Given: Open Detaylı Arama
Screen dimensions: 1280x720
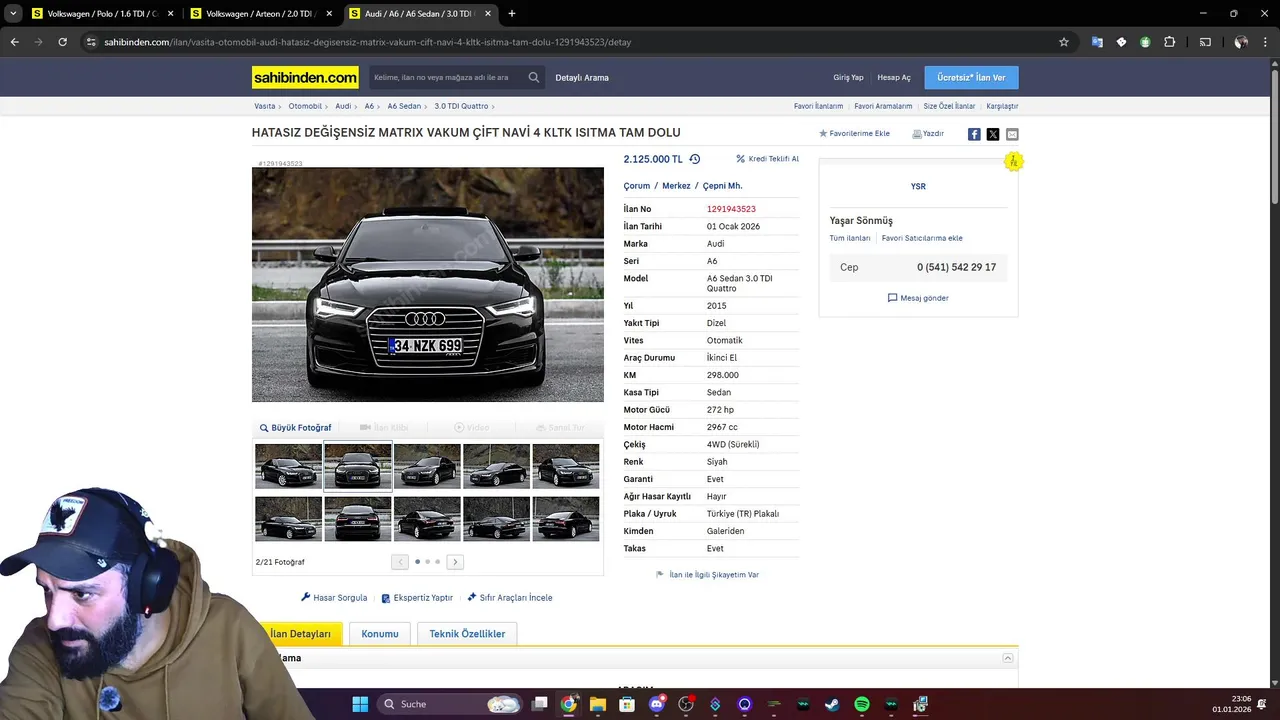Looking at the screenshot, I should (x=582, y=77).
